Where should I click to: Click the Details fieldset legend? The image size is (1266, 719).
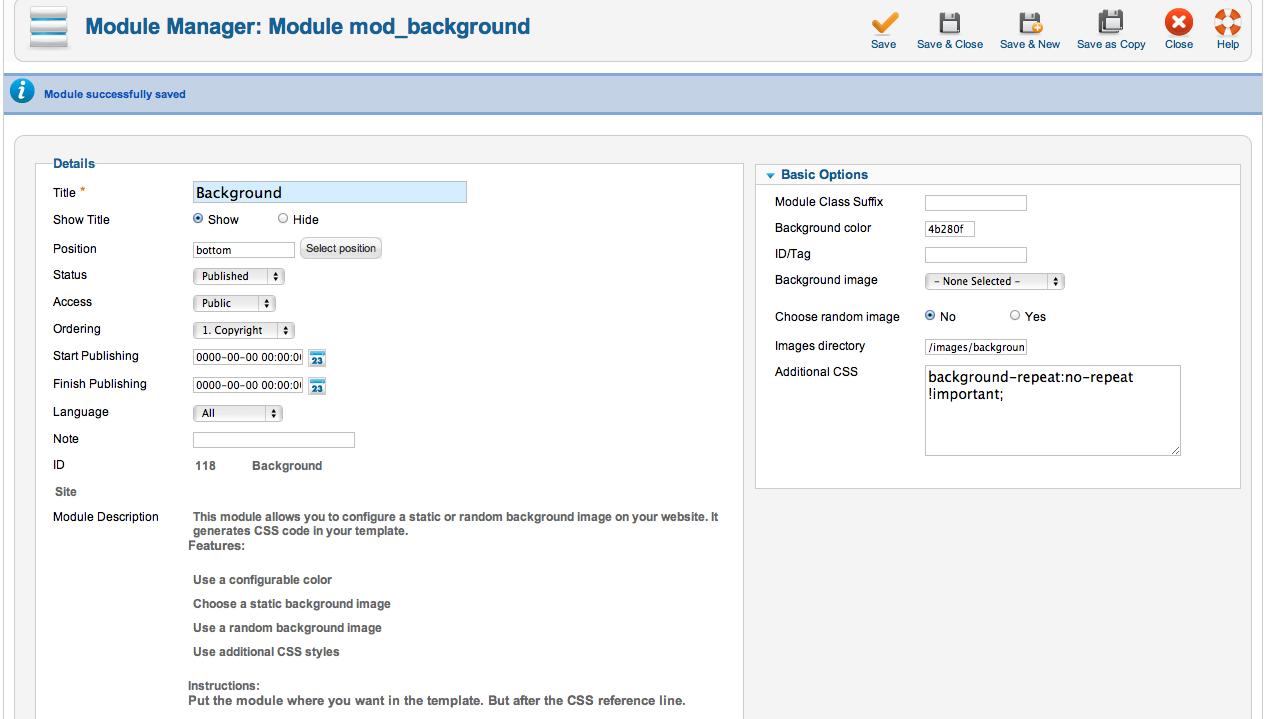[74, 164]
